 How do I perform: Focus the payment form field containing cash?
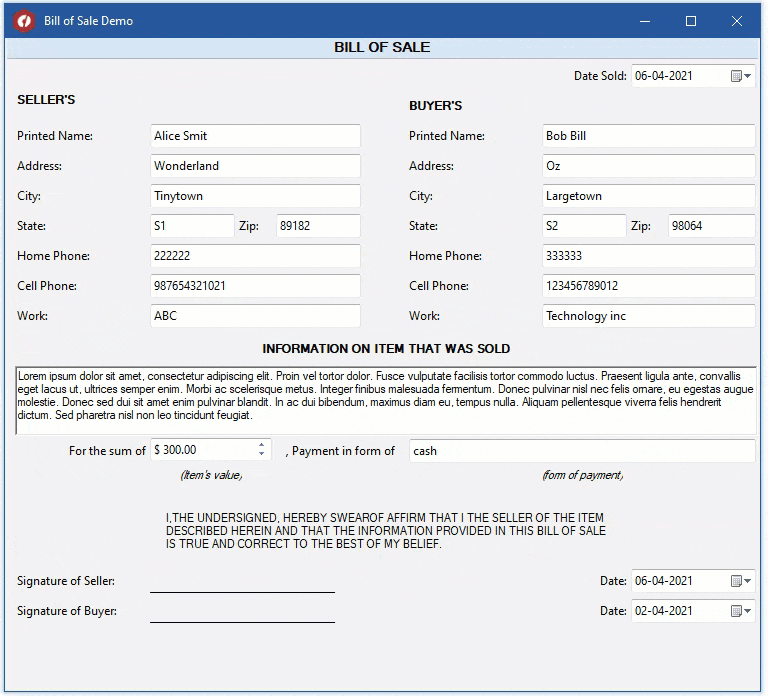coord(582,451)
